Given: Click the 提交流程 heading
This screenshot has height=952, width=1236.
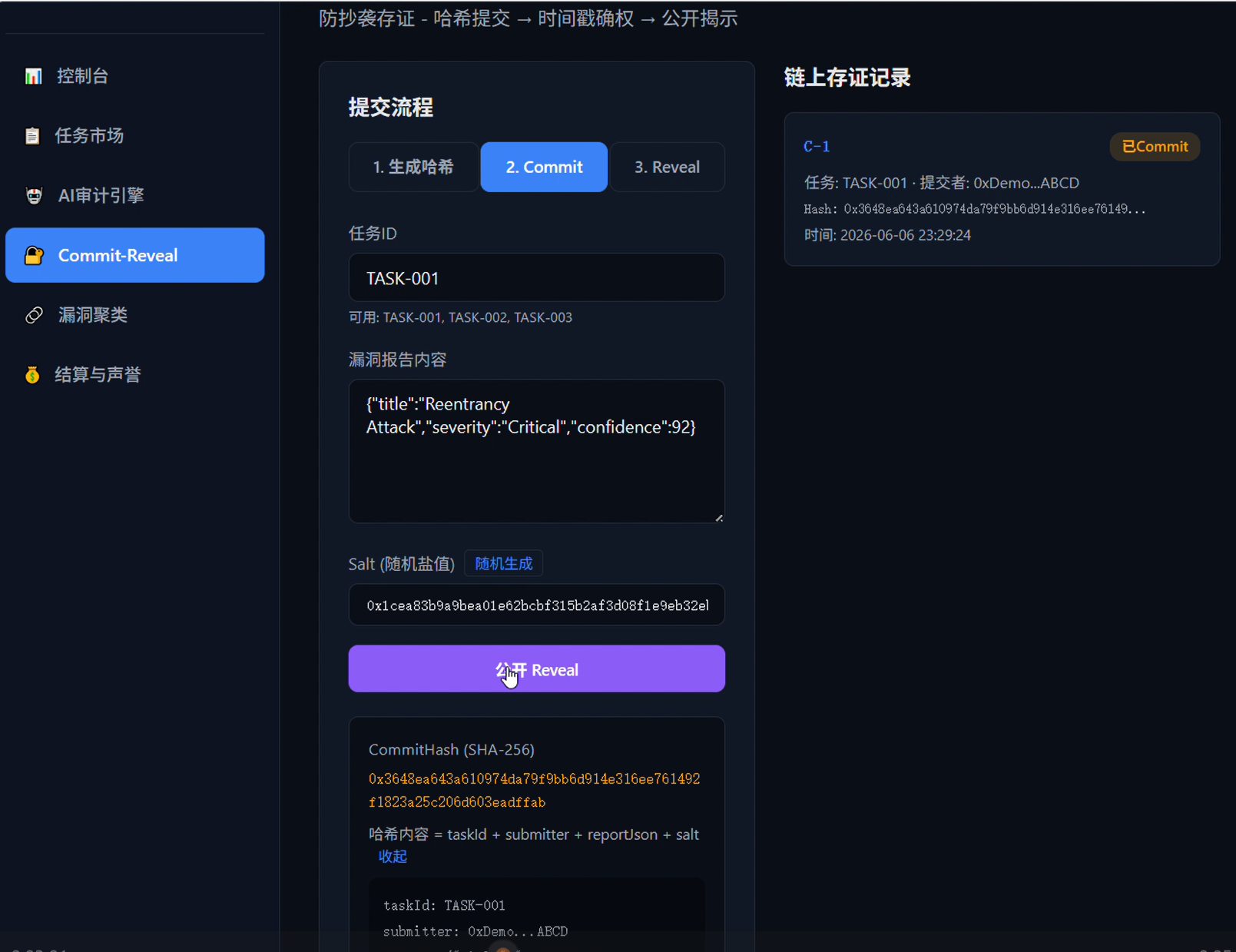Looking at the screenshot, I should click(391, 108).
